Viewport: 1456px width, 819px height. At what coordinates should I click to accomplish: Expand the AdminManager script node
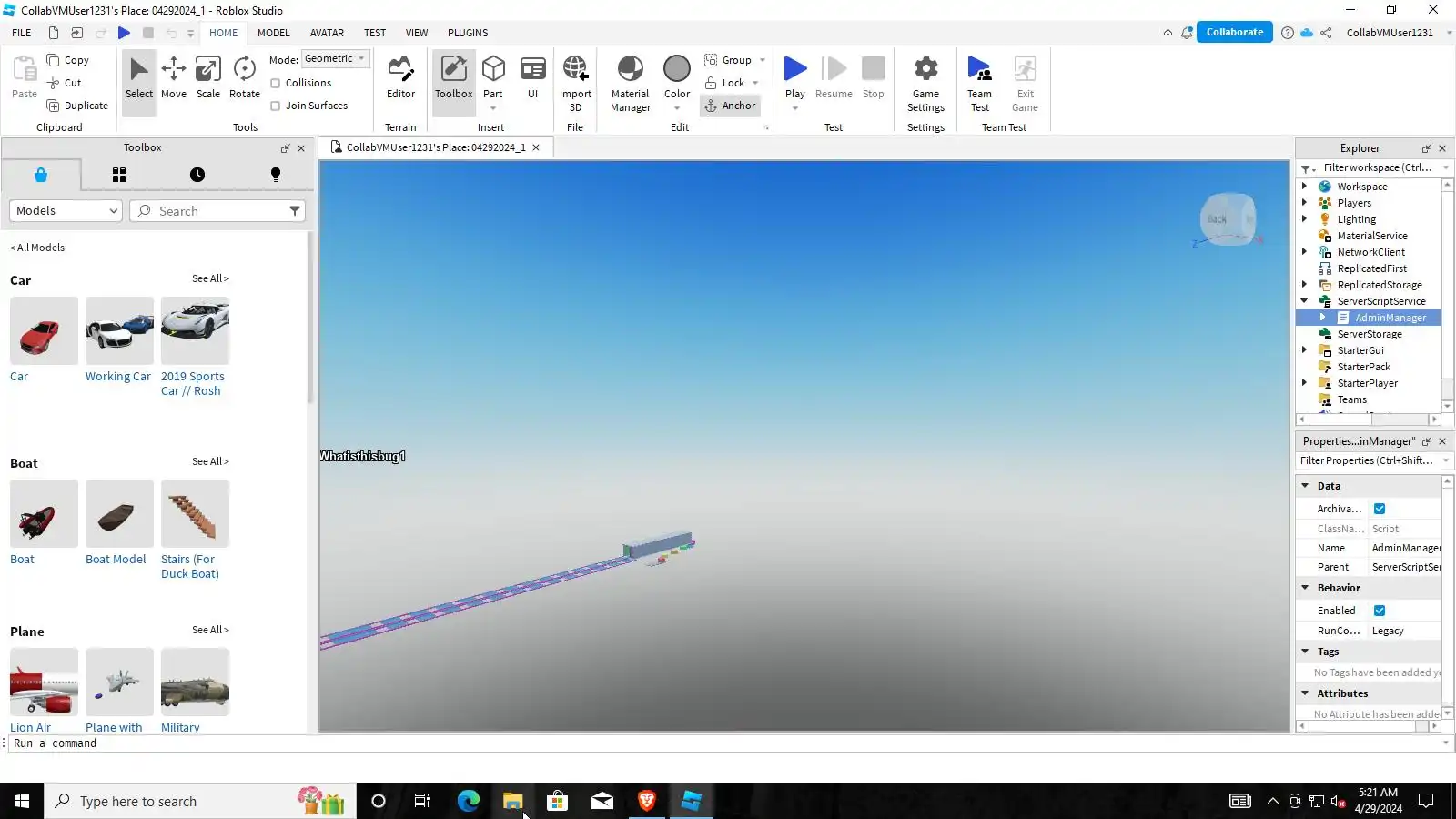click(1322, 318)
